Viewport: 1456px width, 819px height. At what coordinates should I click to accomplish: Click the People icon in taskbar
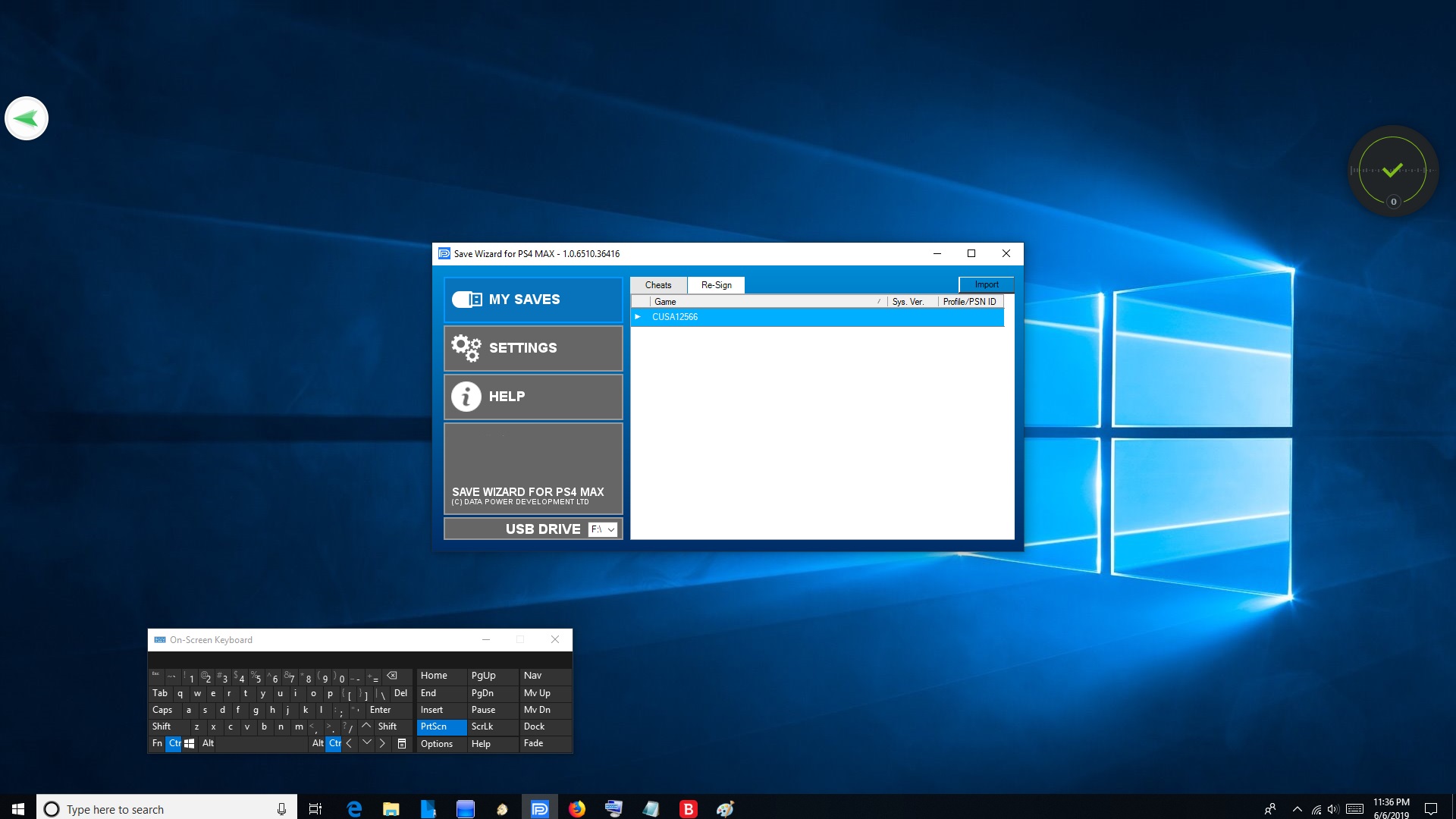1270,808
